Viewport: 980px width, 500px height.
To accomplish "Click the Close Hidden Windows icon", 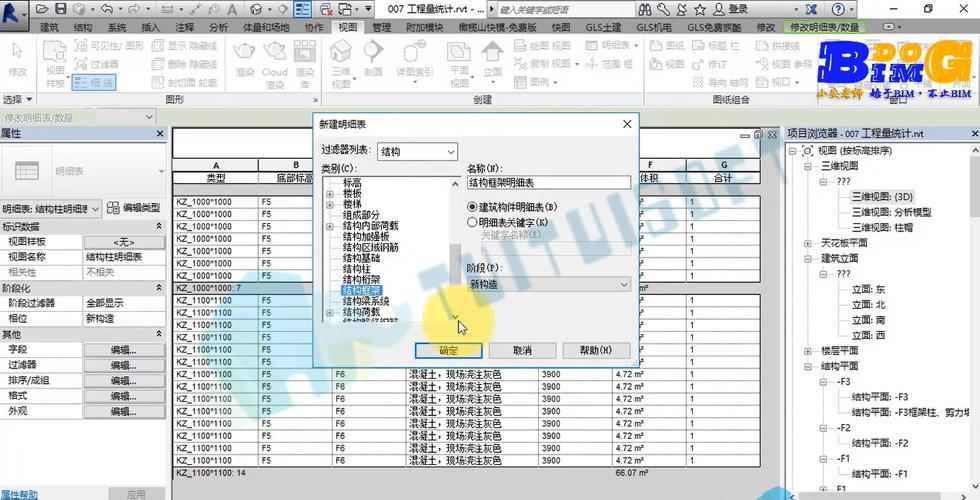I will (x=326, y=9).
